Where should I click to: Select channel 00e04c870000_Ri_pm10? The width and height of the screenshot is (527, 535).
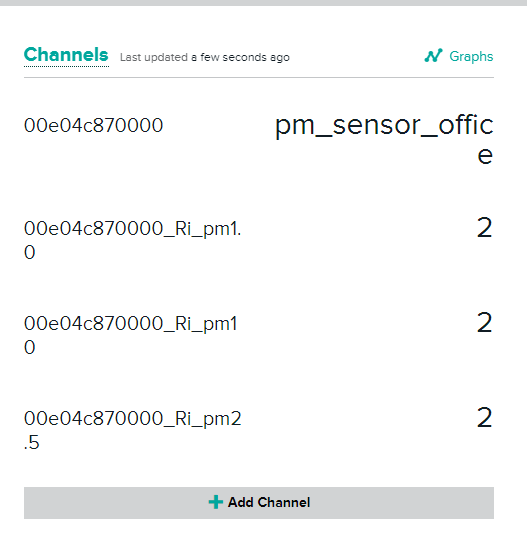tap(131, 335)
